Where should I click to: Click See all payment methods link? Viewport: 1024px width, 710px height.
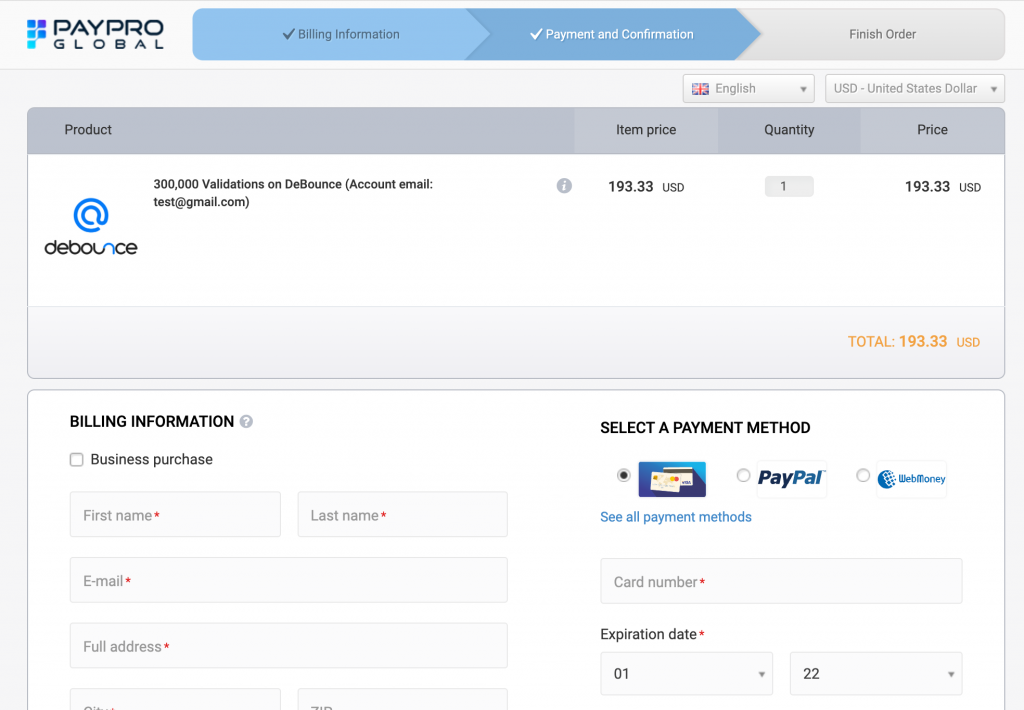676,517
